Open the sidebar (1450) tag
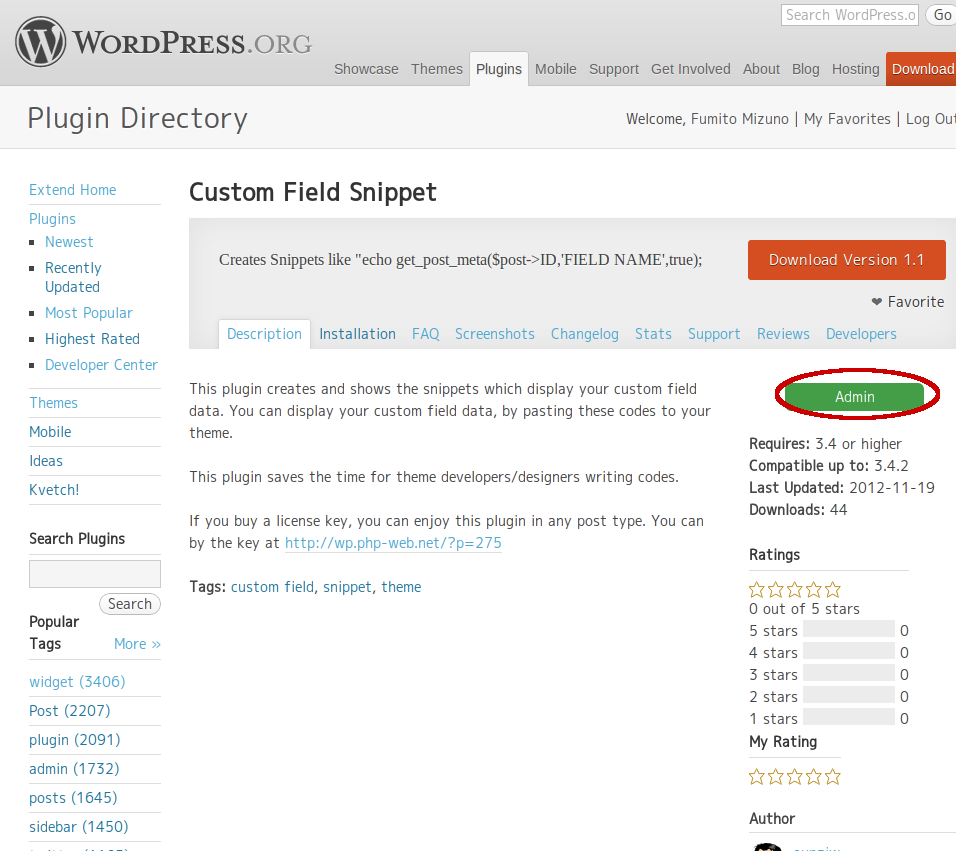 (79, 827)
